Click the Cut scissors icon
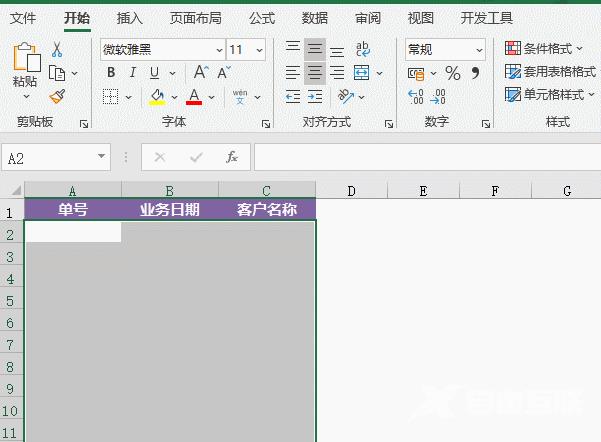Viewport: 601px width, 442px height. tap(57, 49)
